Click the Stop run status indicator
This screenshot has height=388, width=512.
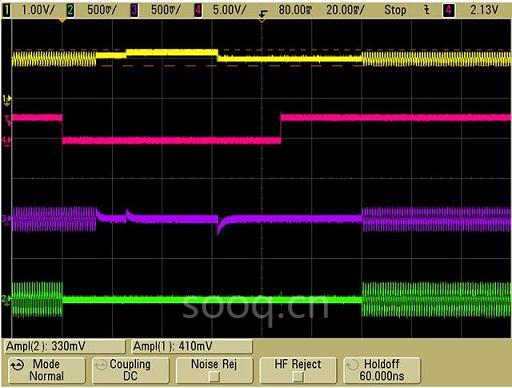395,10
